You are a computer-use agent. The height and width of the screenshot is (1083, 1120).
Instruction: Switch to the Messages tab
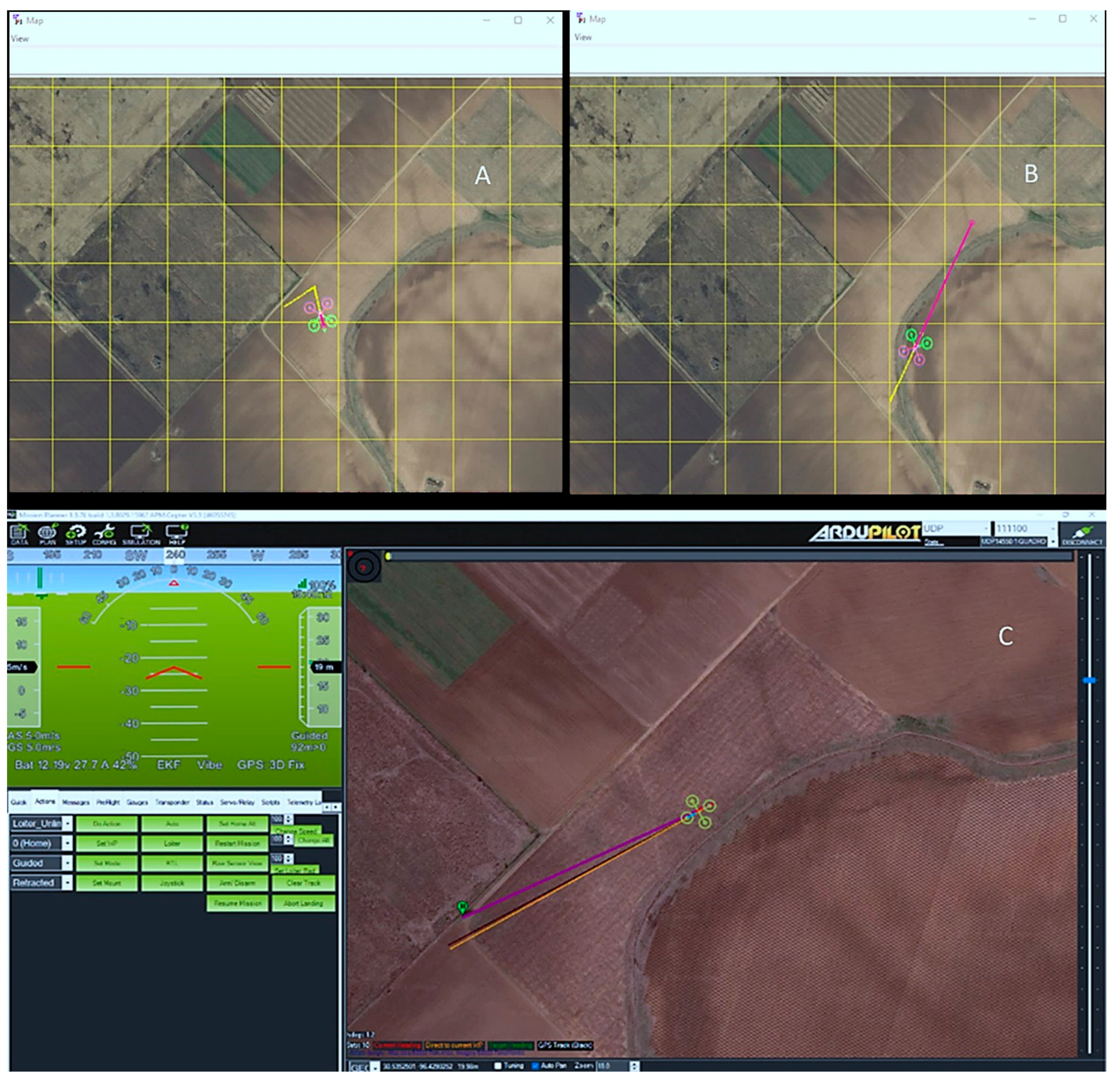coord(76,802)
